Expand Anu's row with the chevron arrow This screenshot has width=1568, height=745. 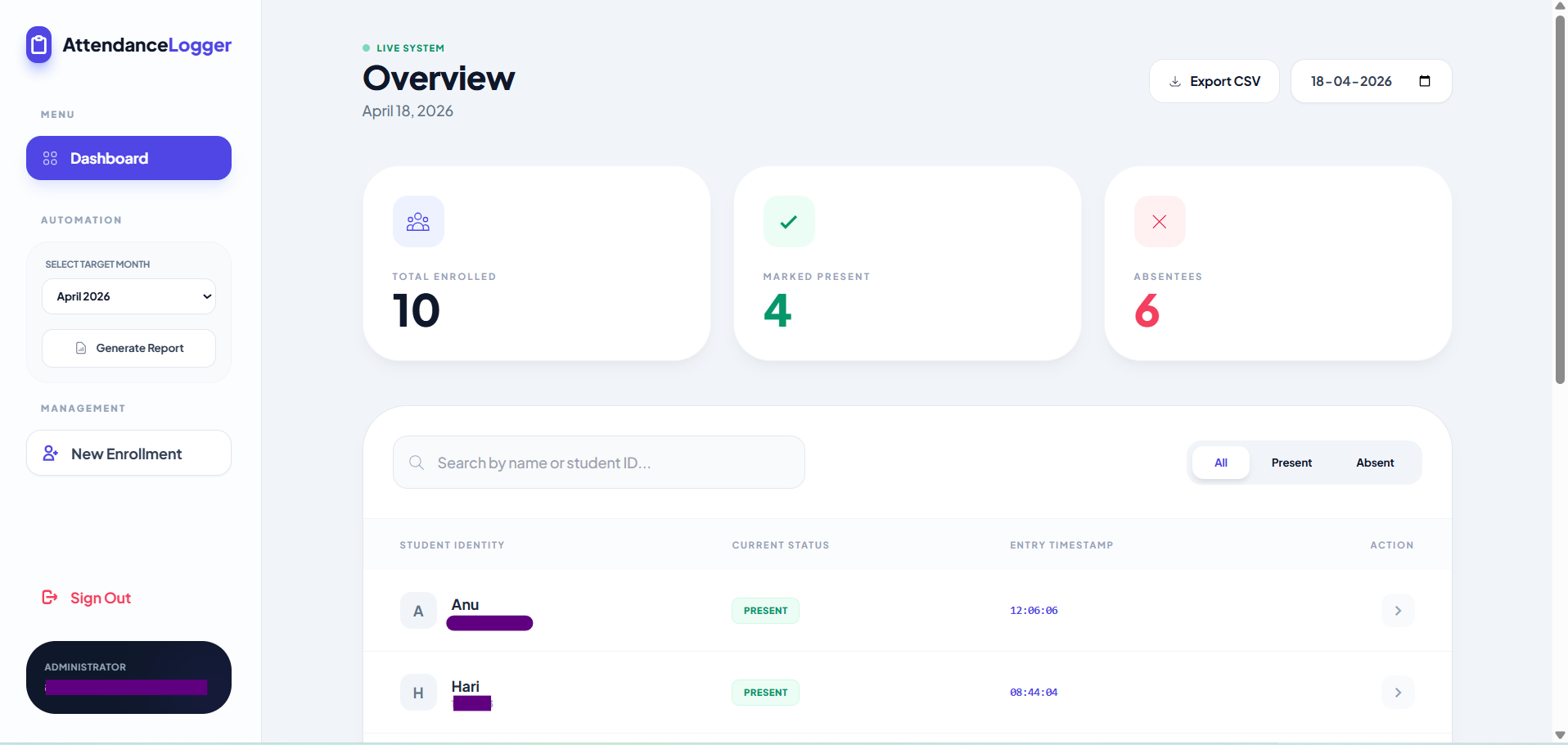coord(1398,610)
